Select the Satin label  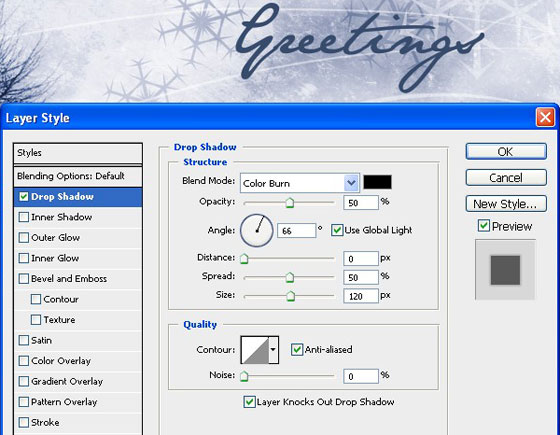click(x=41, y=340)
